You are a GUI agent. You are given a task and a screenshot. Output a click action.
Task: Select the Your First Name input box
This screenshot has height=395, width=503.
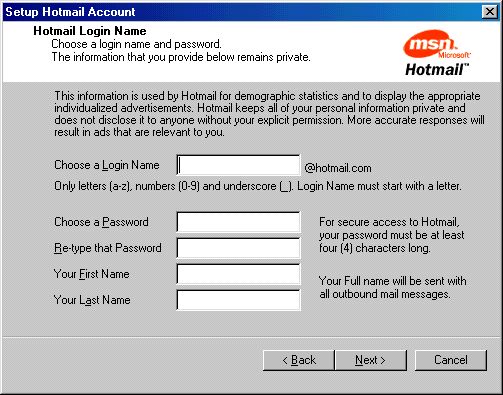[238, 274]
